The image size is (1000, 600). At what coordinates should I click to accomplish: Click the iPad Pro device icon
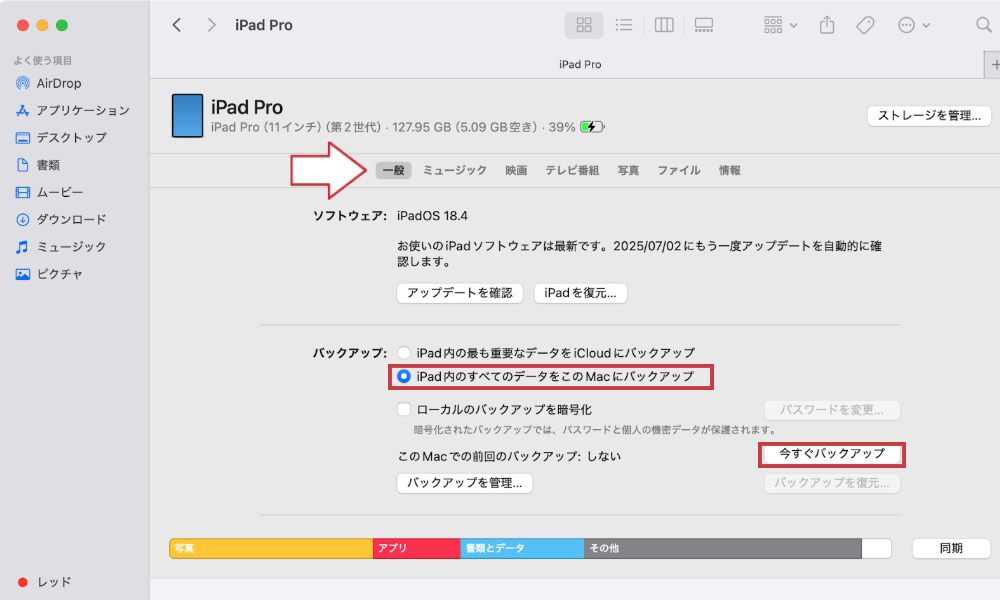187,115
